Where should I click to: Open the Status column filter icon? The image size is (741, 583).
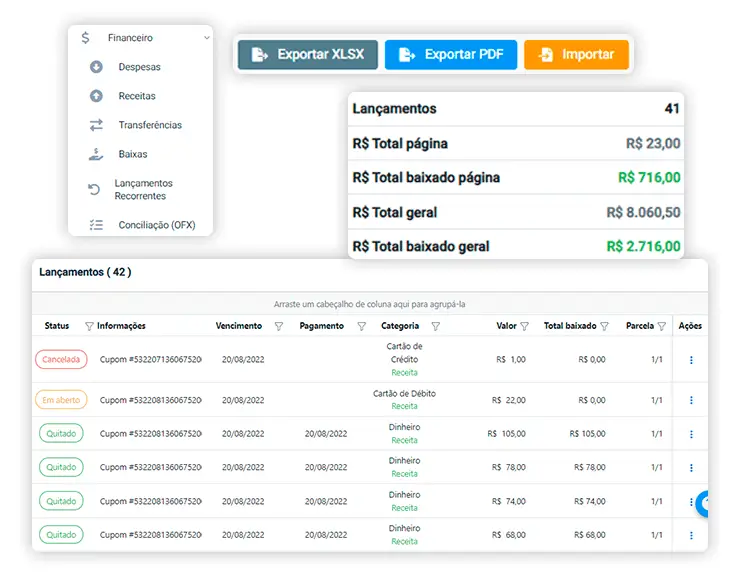coord(89,326)
